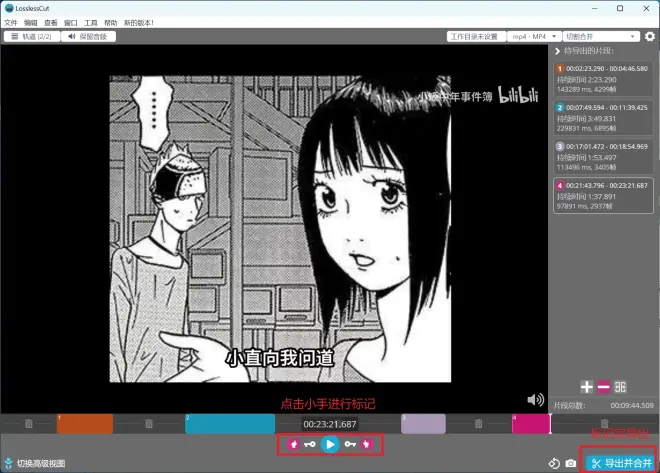Collapse the 待导出的片段 segment list chevron

coord(558,51)
